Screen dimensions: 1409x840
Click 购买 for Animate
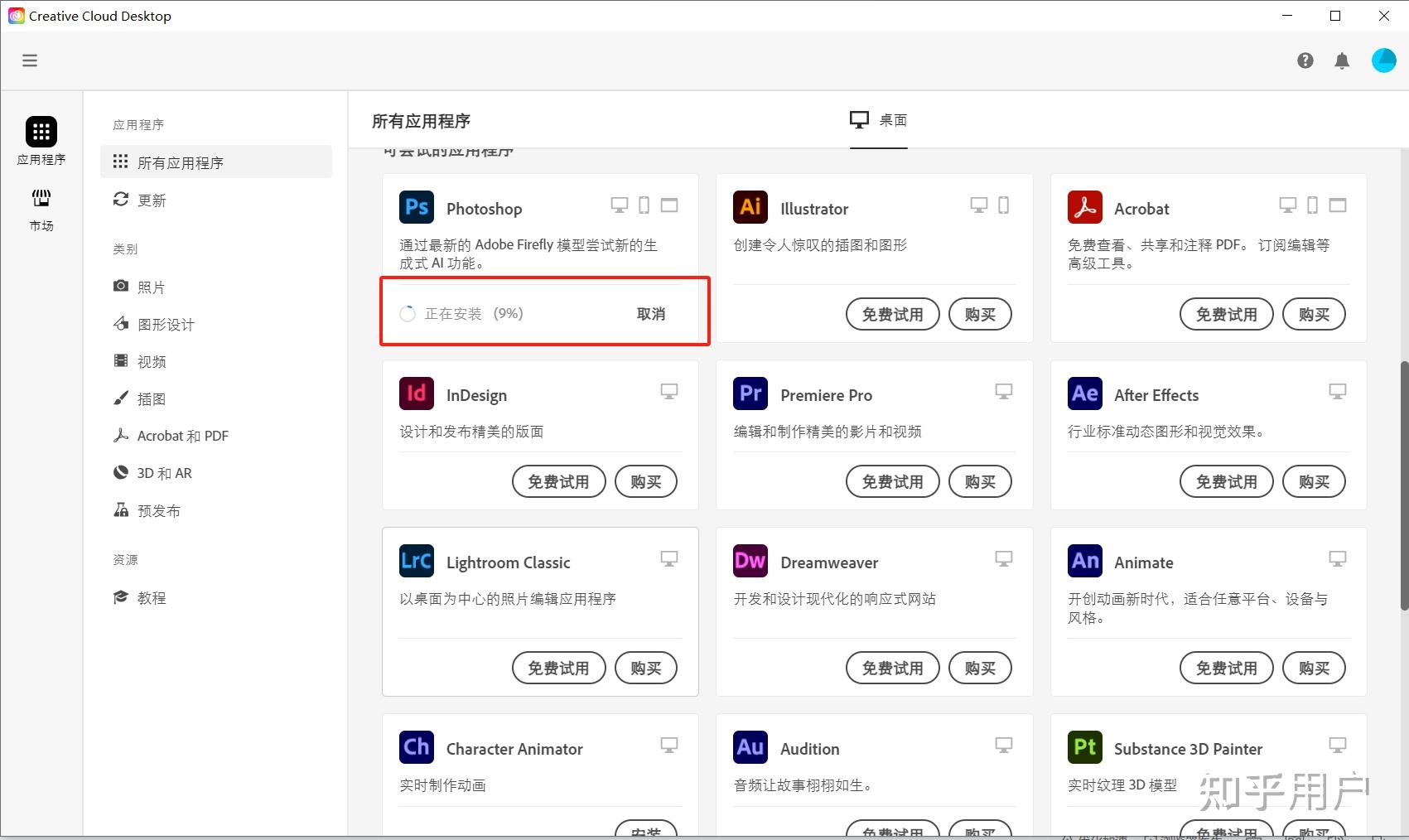point(1315,668)
